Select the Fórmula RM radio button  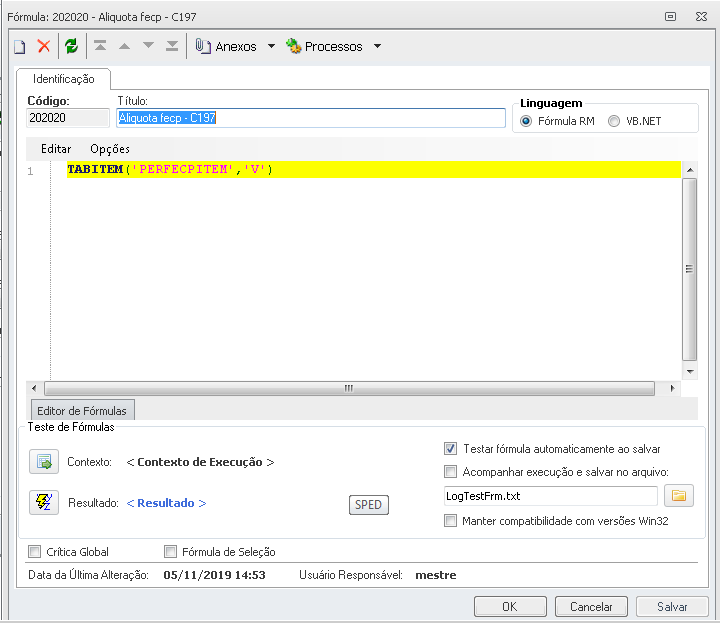(526, 121)
